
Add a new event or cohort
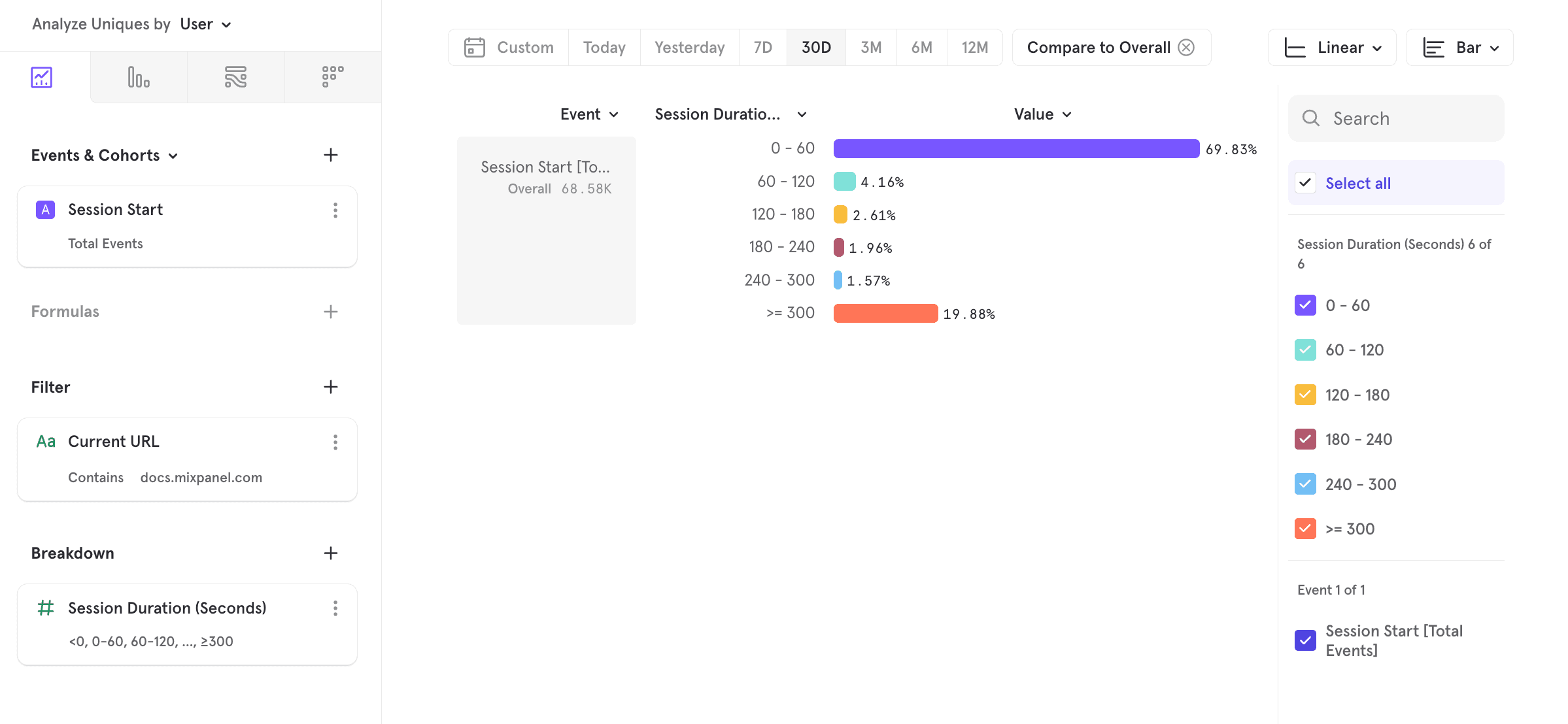tap(331, 155)
